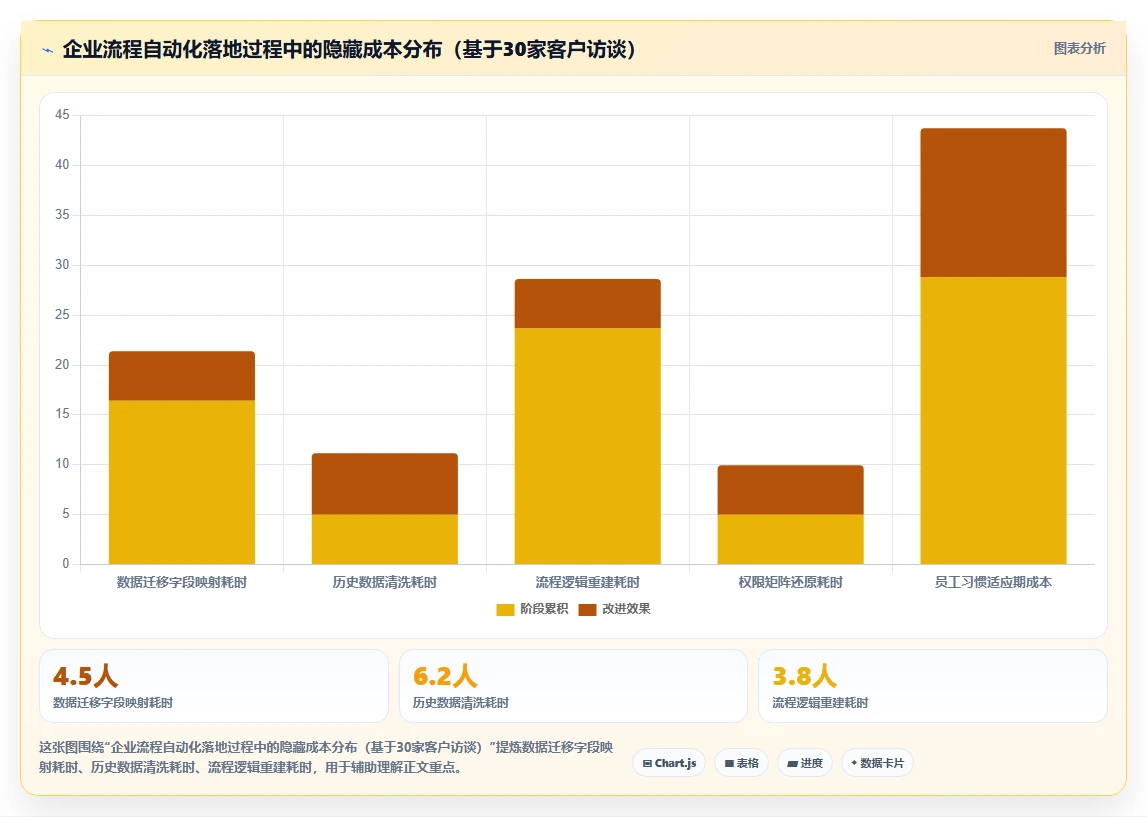The width and height of the screenshot is (1147, 817).
Task: Click the brown bar segment for 员工习惯适应期成本
Action: [993, 203]
